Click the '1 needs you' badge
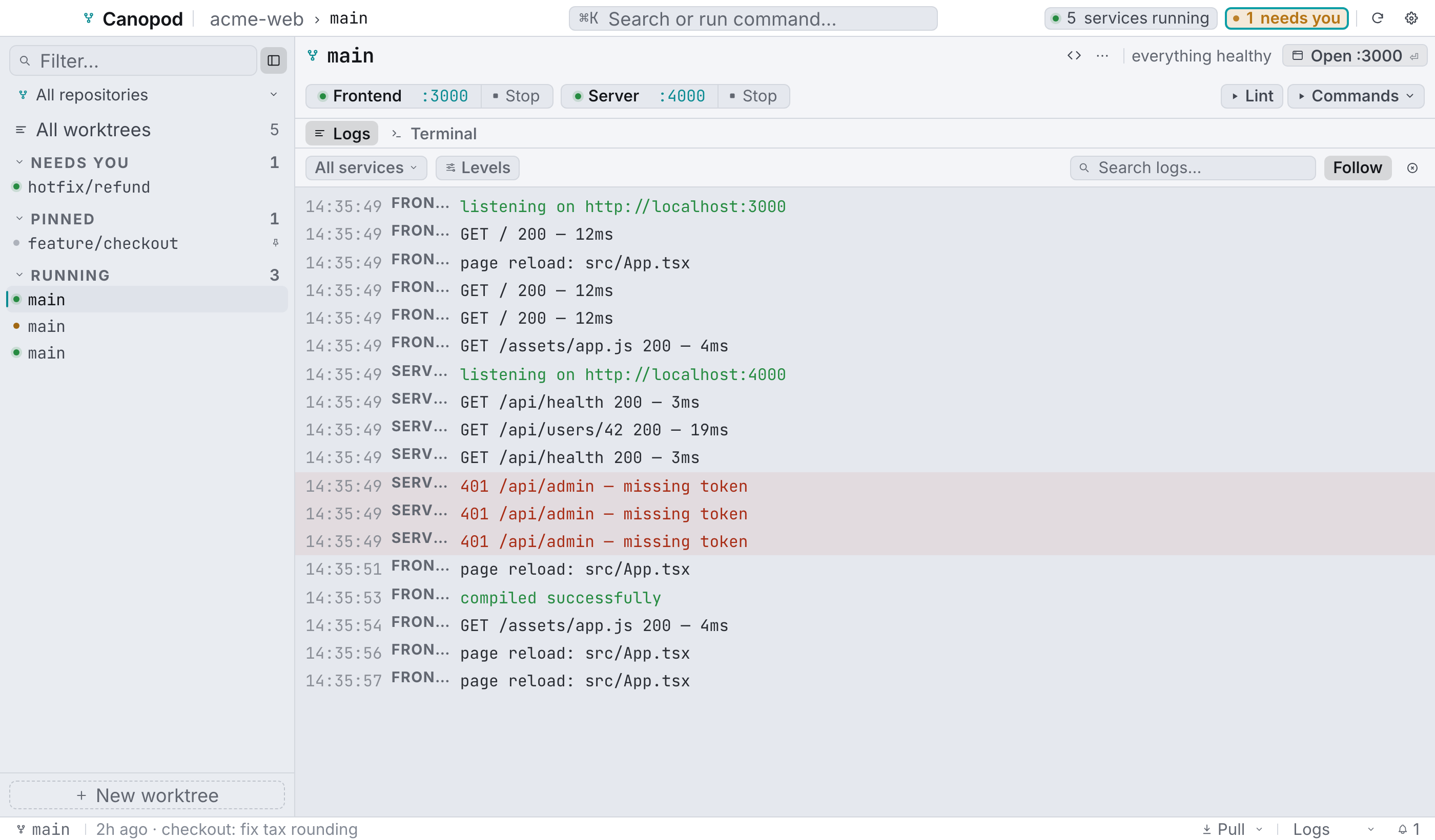1435x840 pixels. coord(1287,18)
